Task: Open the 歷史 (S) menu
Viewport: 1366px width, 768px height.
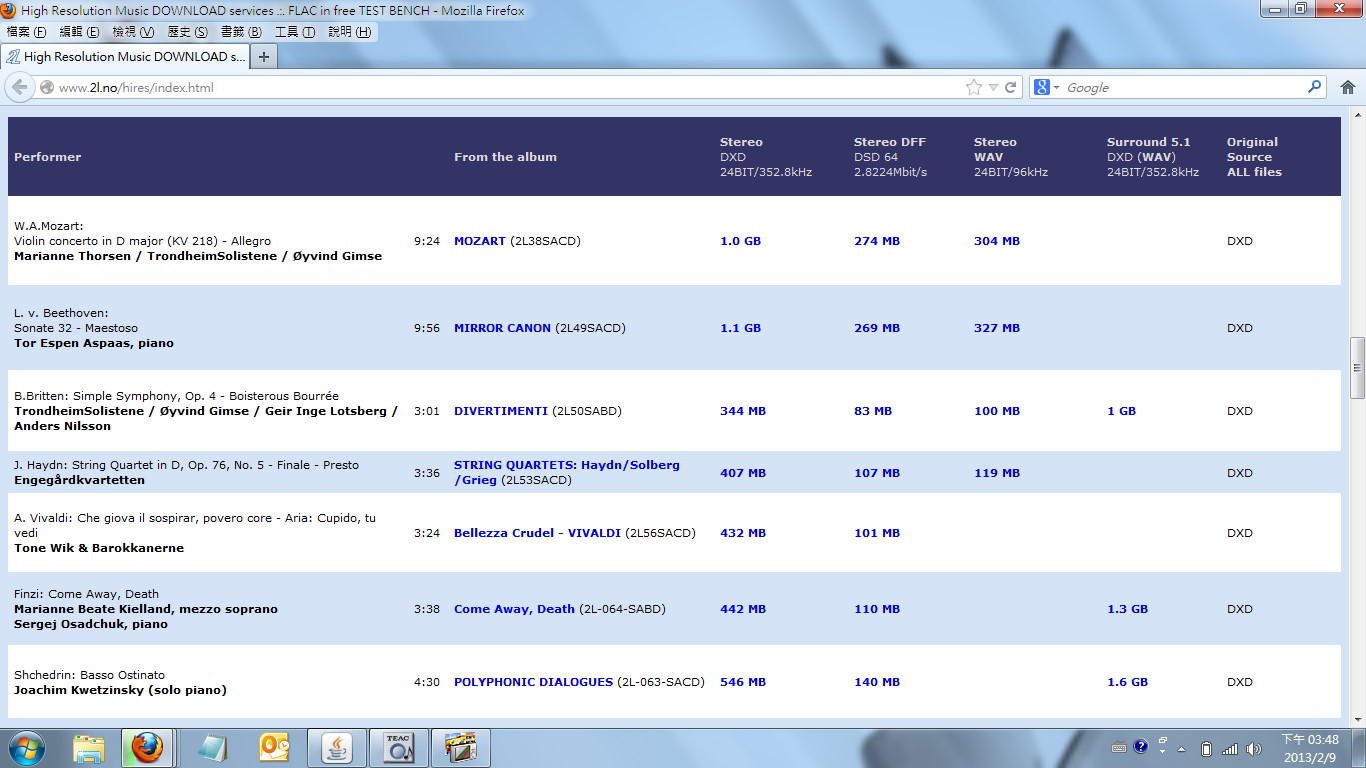Action: 187,32
